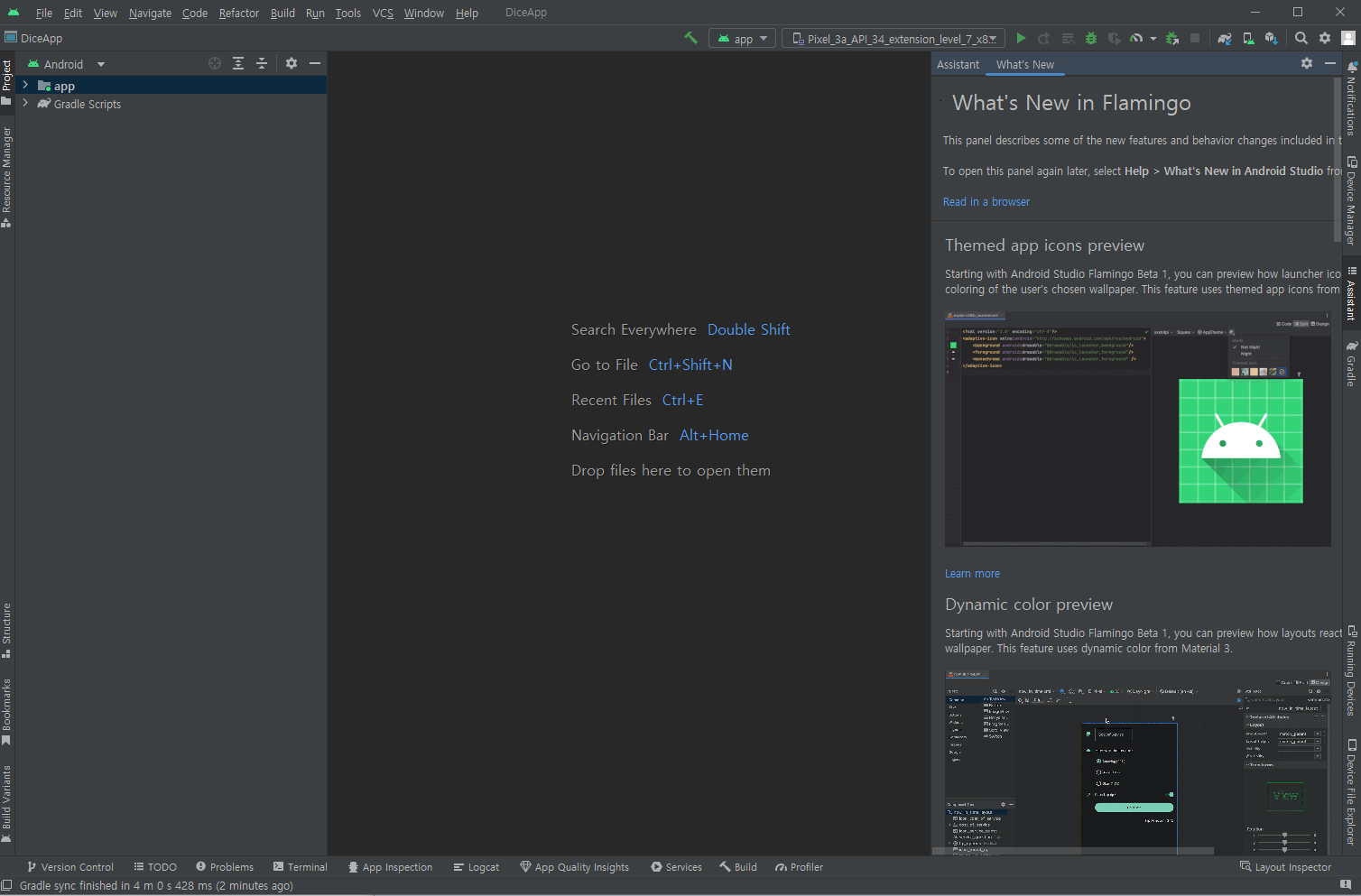Click the Themed app icons preview image
1361x896 pixels.
pyautogui.click(x=1137, y=429)
